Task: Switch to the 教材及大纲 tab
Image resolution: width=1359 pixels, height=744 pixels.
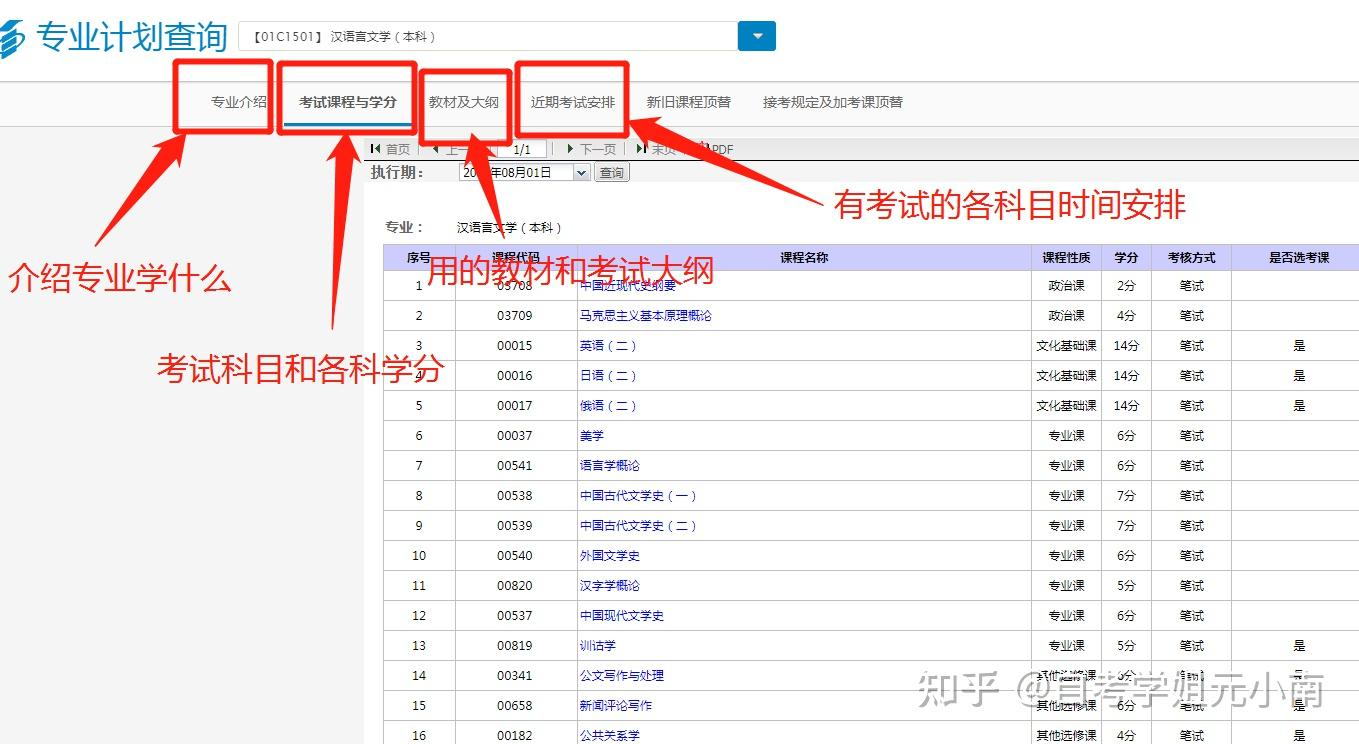Action: (x=463, y=102)
